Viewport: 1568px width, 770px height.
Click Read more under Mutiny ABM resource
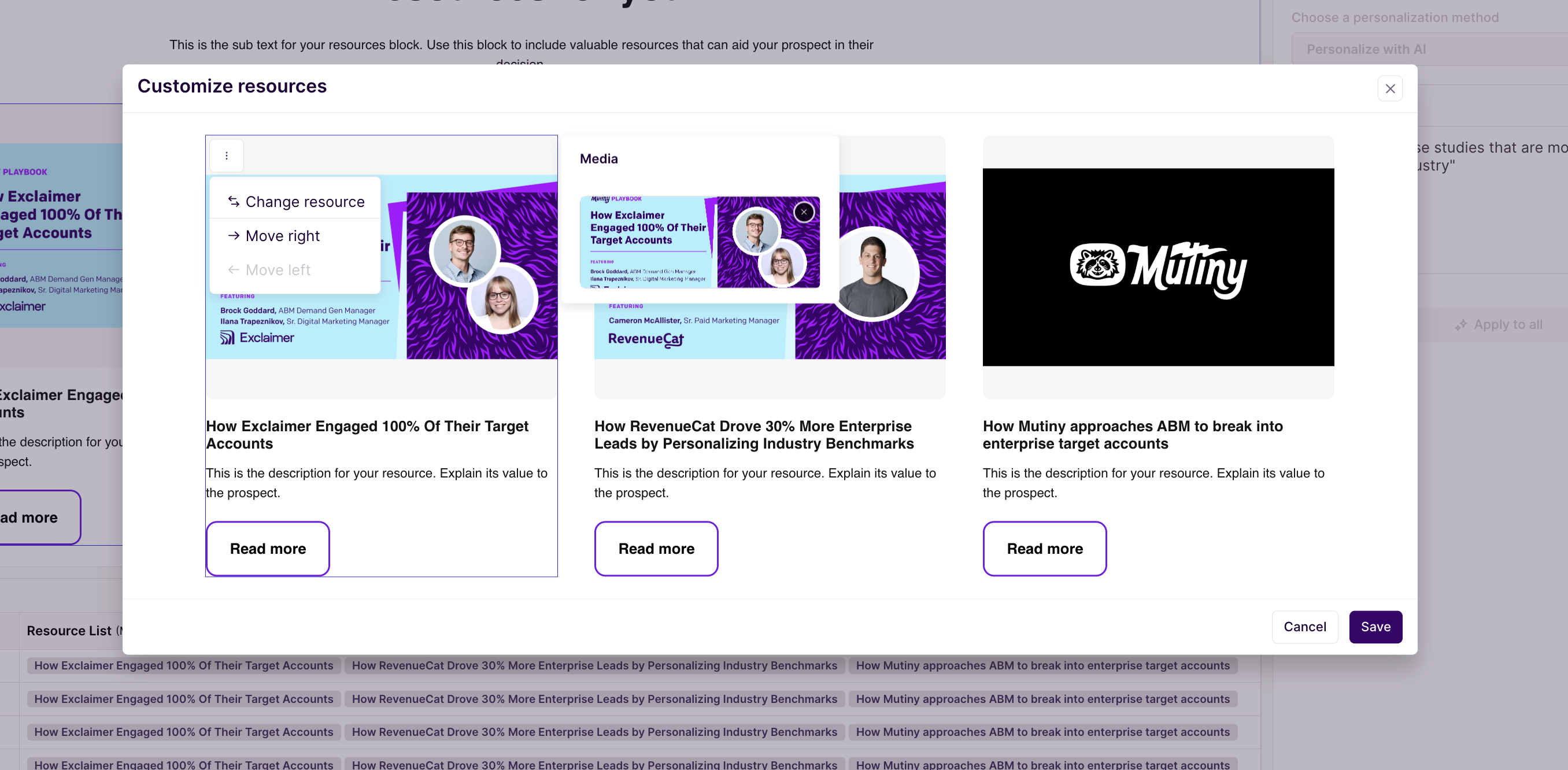tap(1045, 549)
